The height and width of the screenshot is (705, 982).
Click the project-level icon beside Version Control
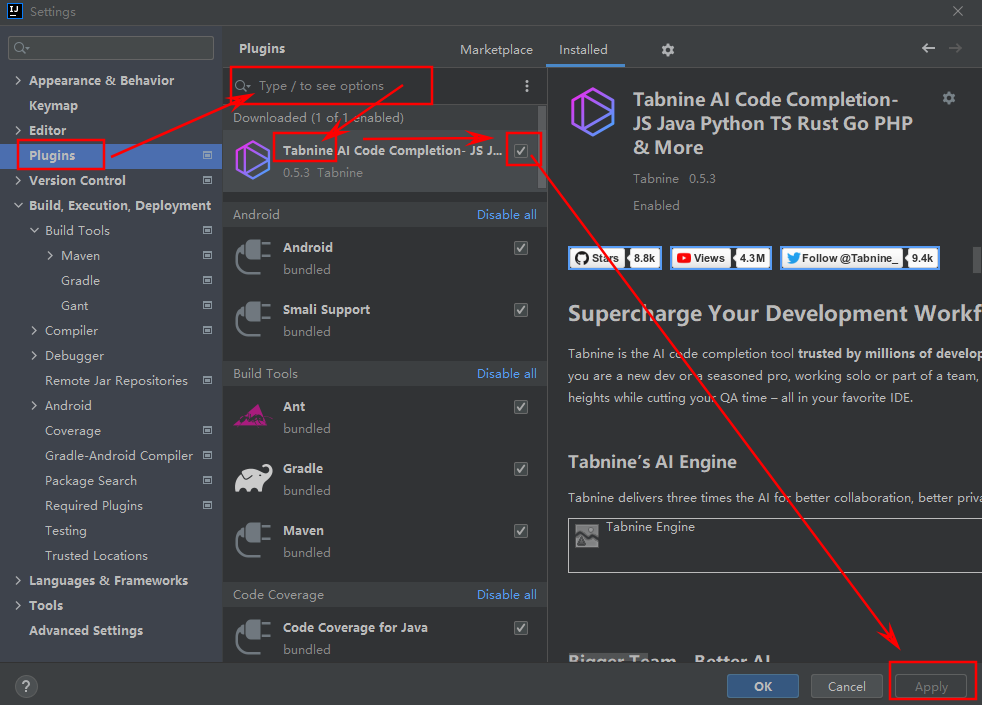(207, 180)
